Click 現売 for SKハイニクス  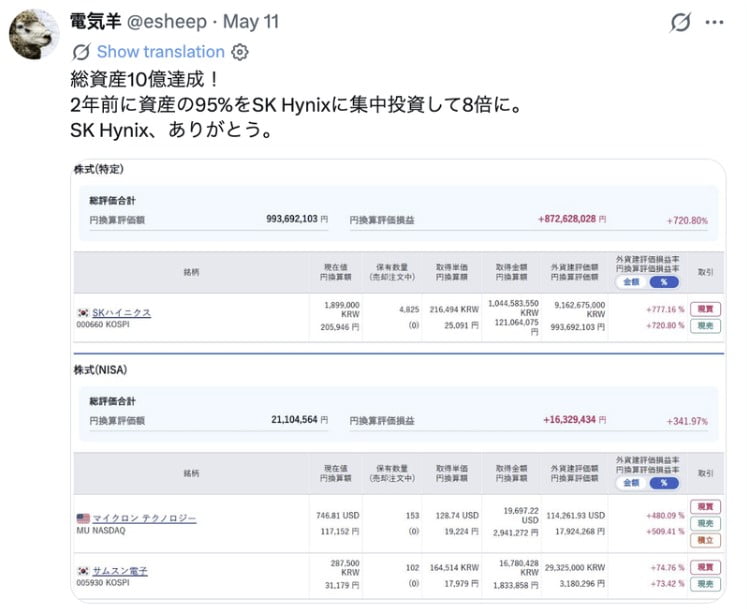[x=705, y=326]
